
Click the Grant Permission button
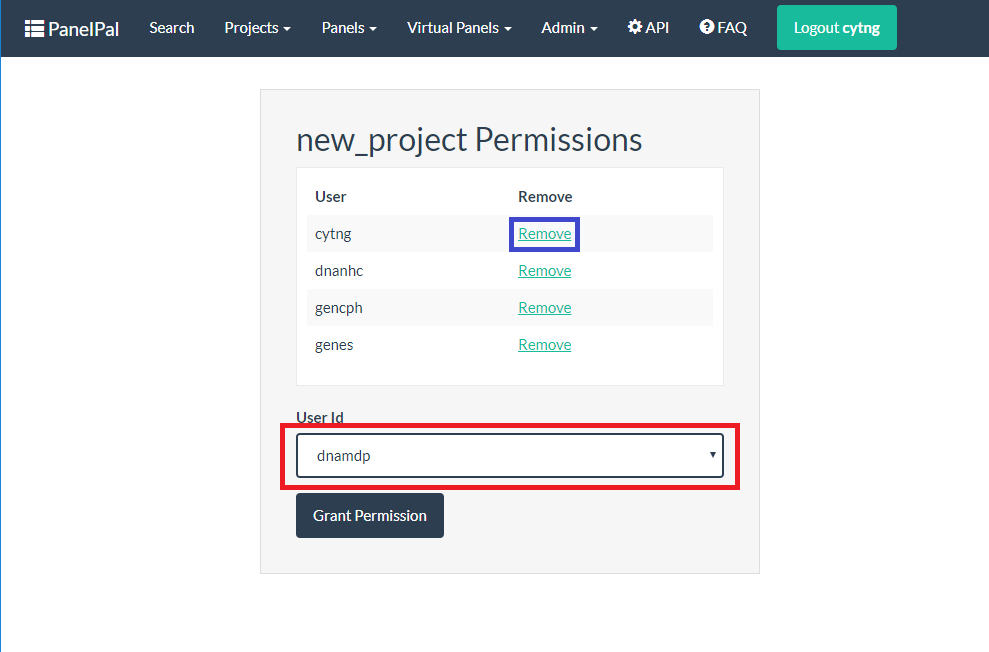(x=370, y=516)
